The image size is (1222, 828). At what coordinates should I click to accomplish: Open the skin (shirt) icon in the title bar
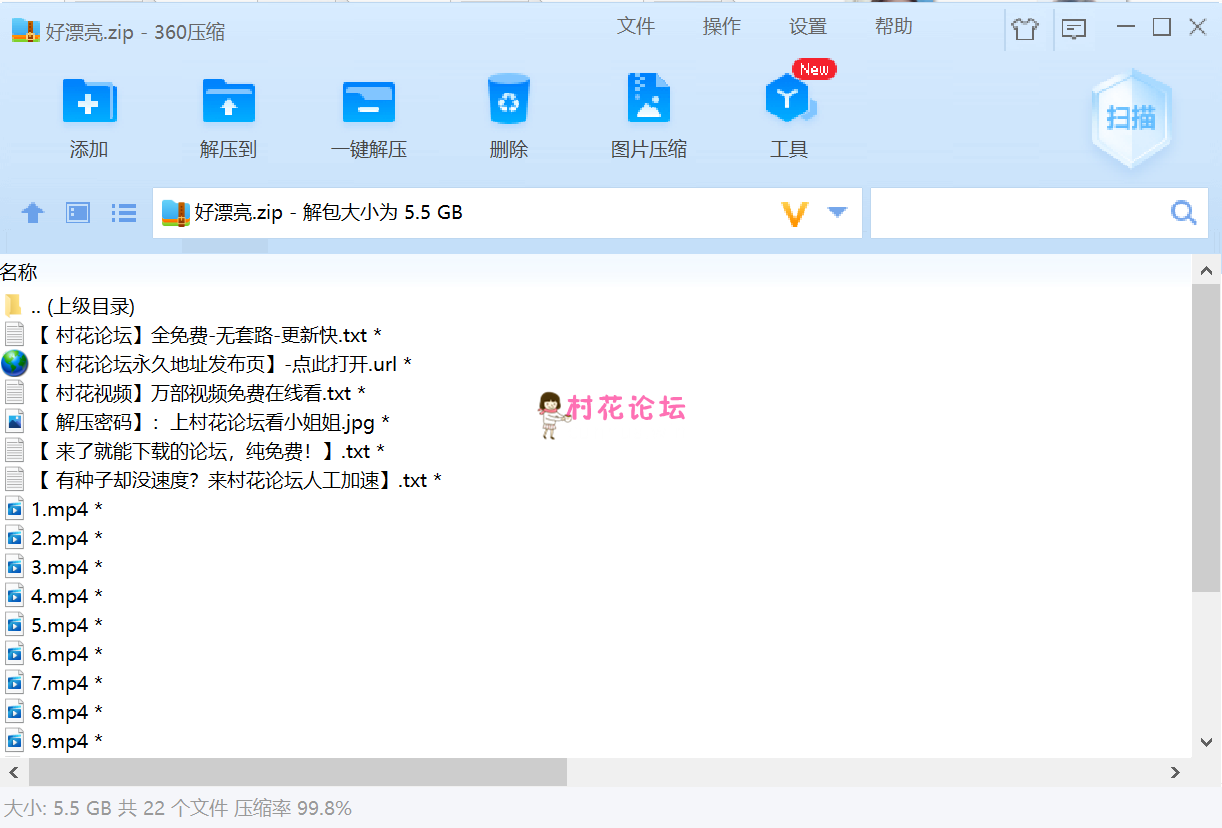pos(1025,28)
